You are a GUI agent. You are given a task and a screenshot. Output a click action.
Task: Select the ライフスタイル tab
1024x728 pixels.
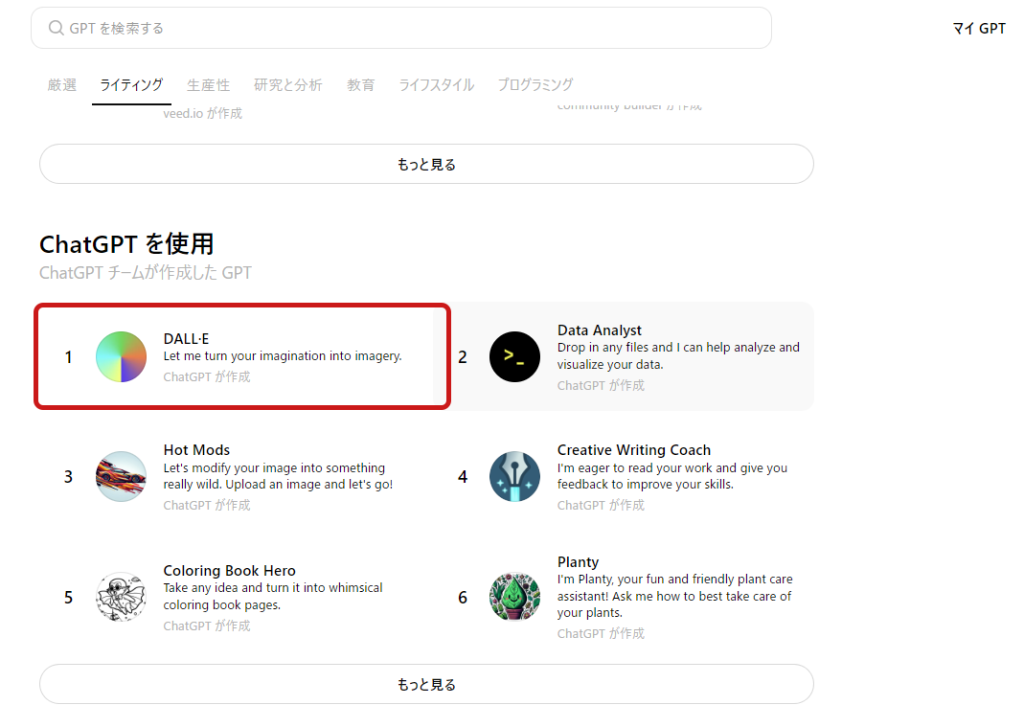tap(436, 85)
